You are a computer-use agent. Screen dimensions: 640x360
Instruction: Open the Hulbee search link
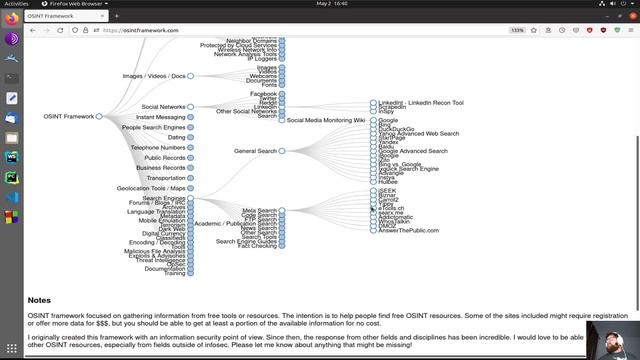(x=388, y=182)
